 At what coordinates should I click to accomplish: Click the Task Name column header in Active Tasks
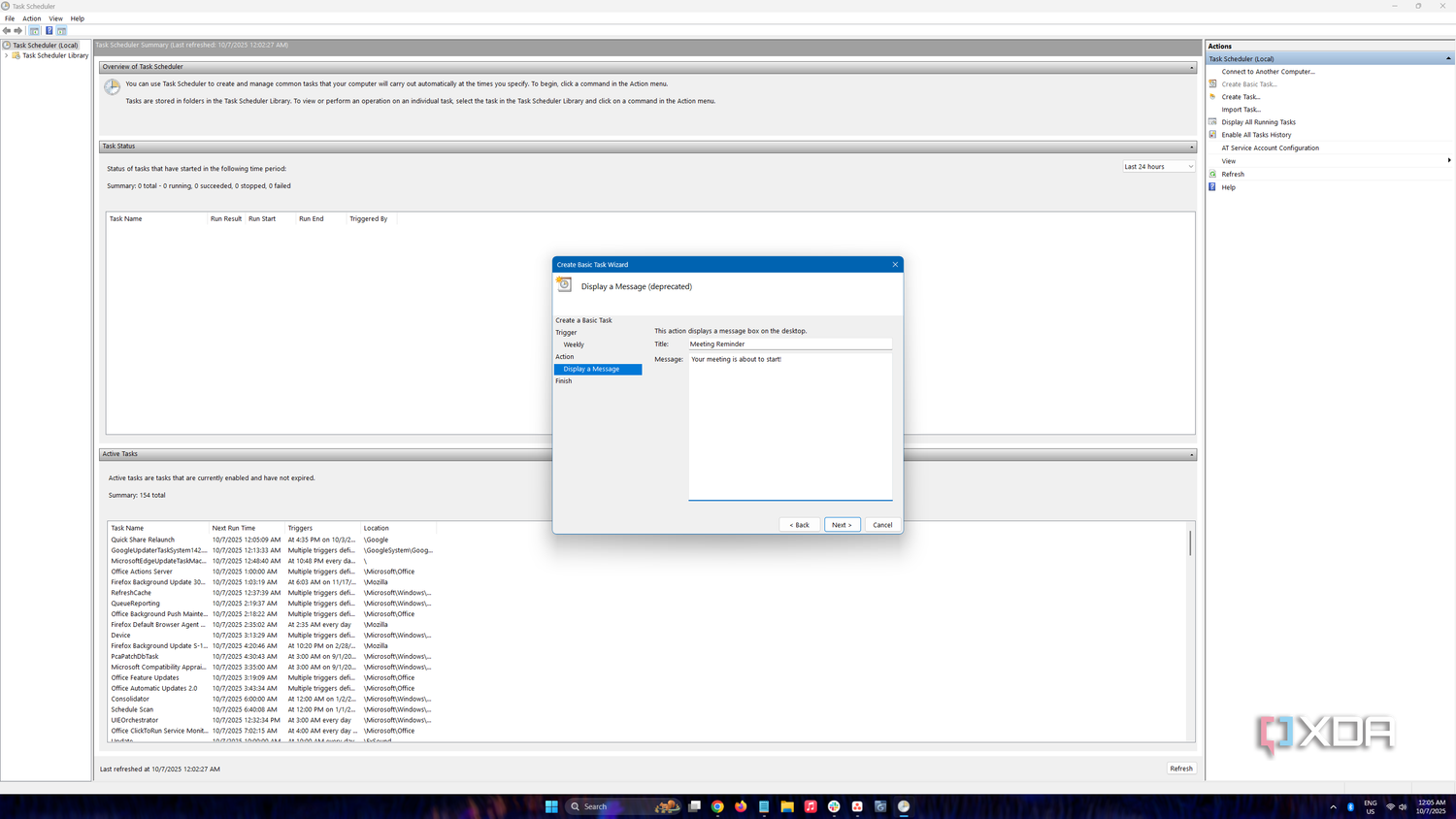158,528
